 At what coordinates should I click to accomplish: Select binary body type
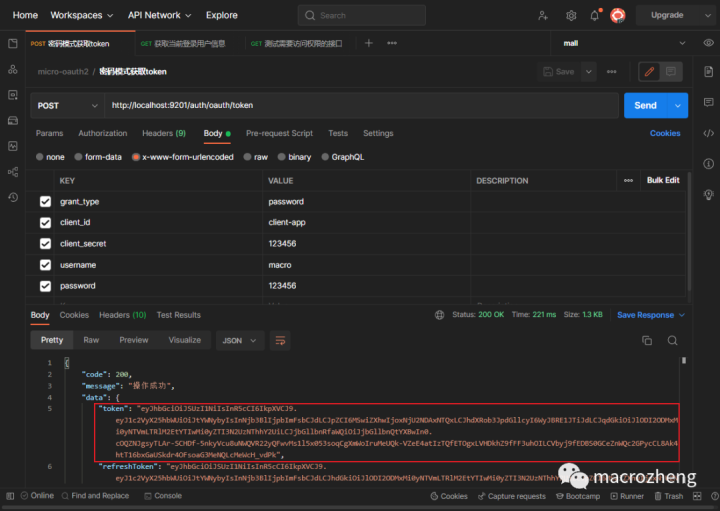(294, 157)
